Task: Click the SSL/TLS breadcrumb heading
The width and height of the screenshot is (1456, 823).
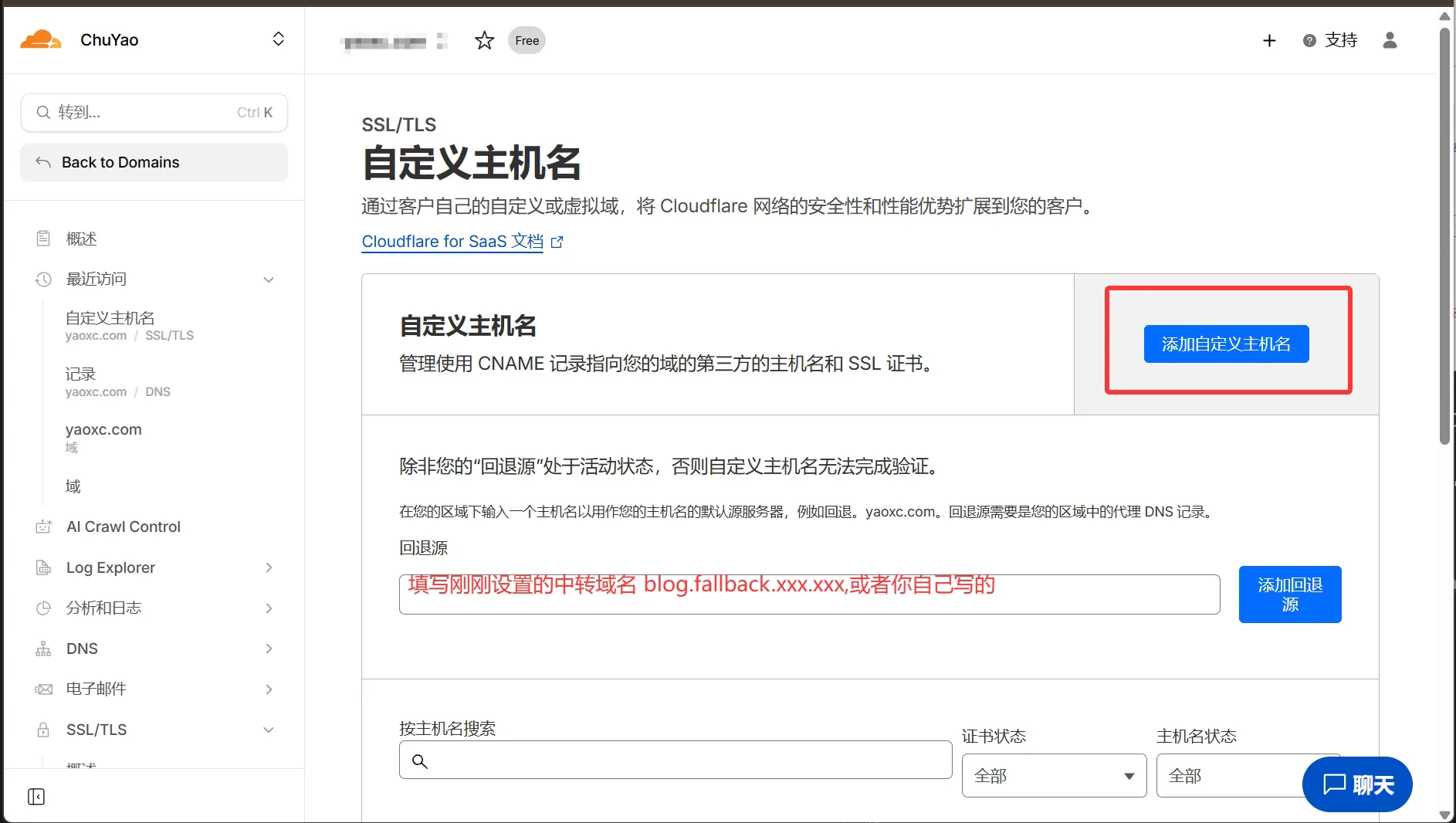Action: [399, 124]
